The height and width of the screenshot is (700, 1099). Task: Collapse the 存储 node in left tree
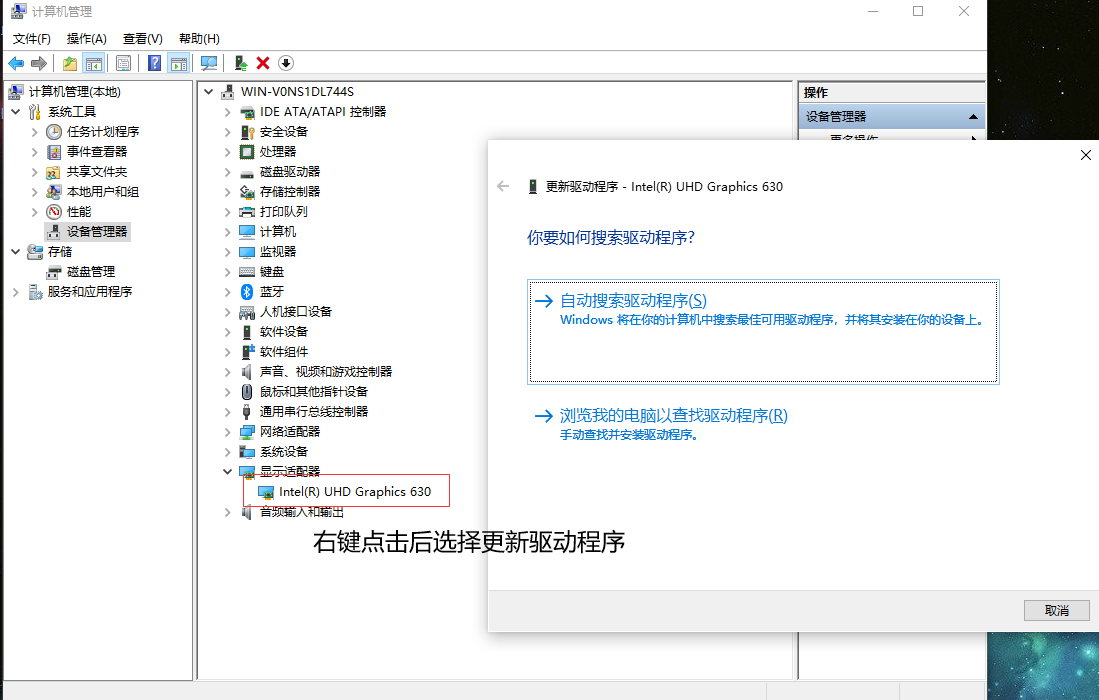click(16, 252)
